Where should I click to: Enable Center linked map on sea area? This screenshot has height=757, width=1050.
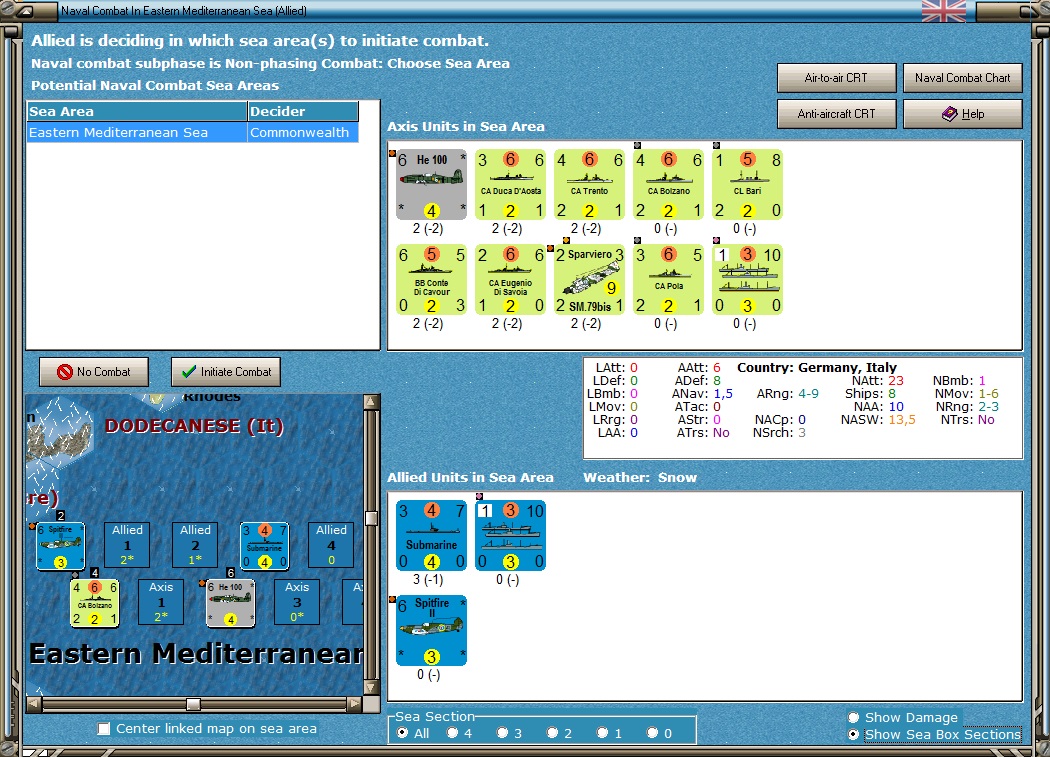point(104,729)
